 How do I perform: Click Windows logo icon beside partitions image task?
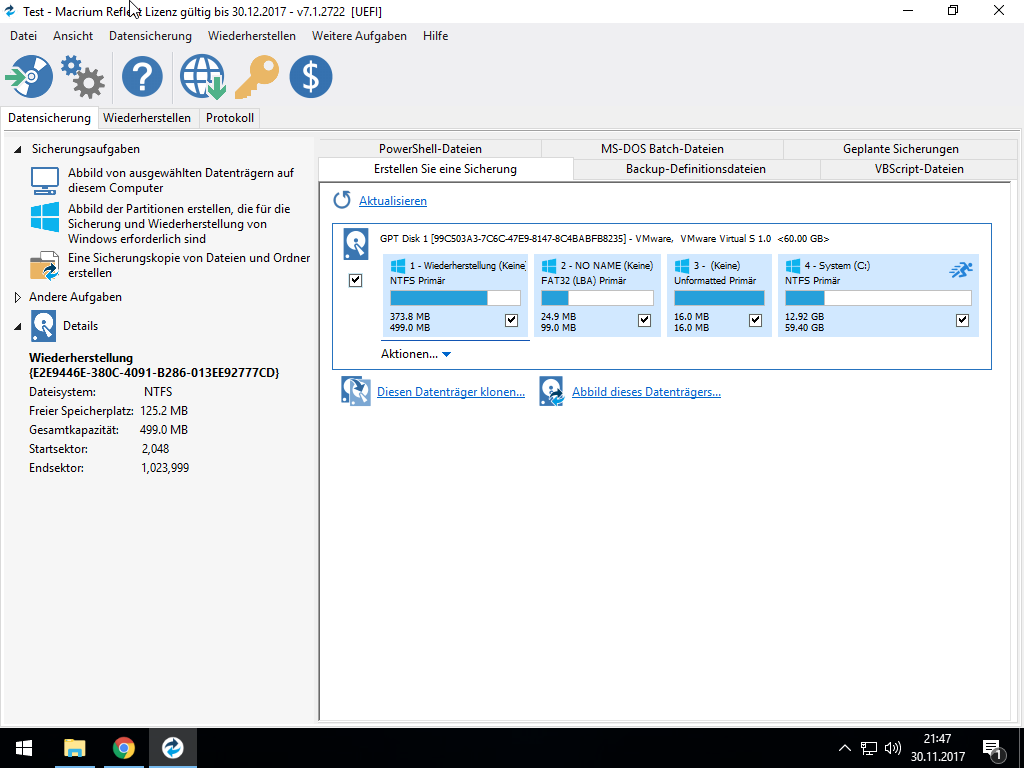click(x=45, y=217)
